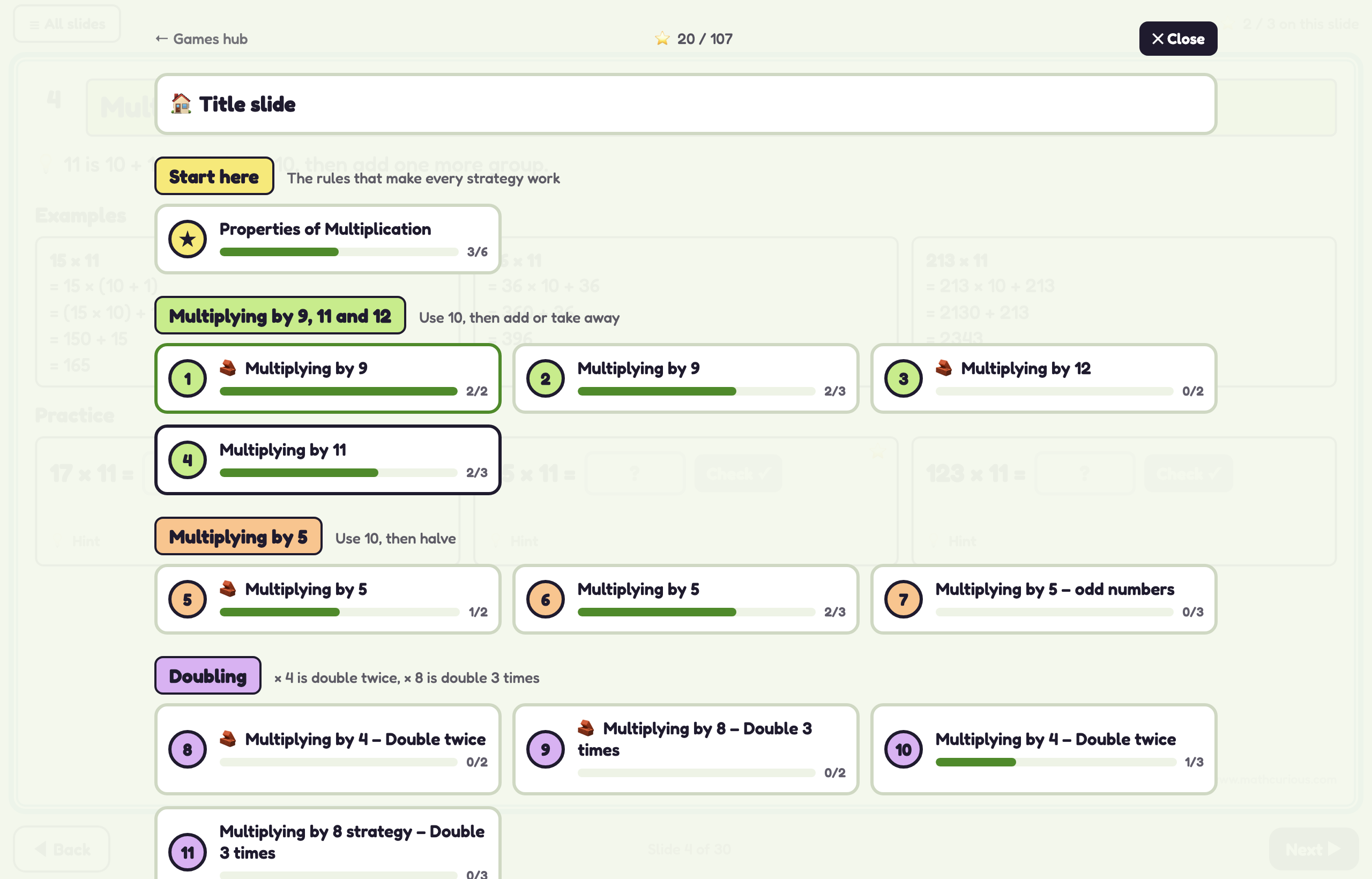Click the orange number 6 badge

click(545, 599)
